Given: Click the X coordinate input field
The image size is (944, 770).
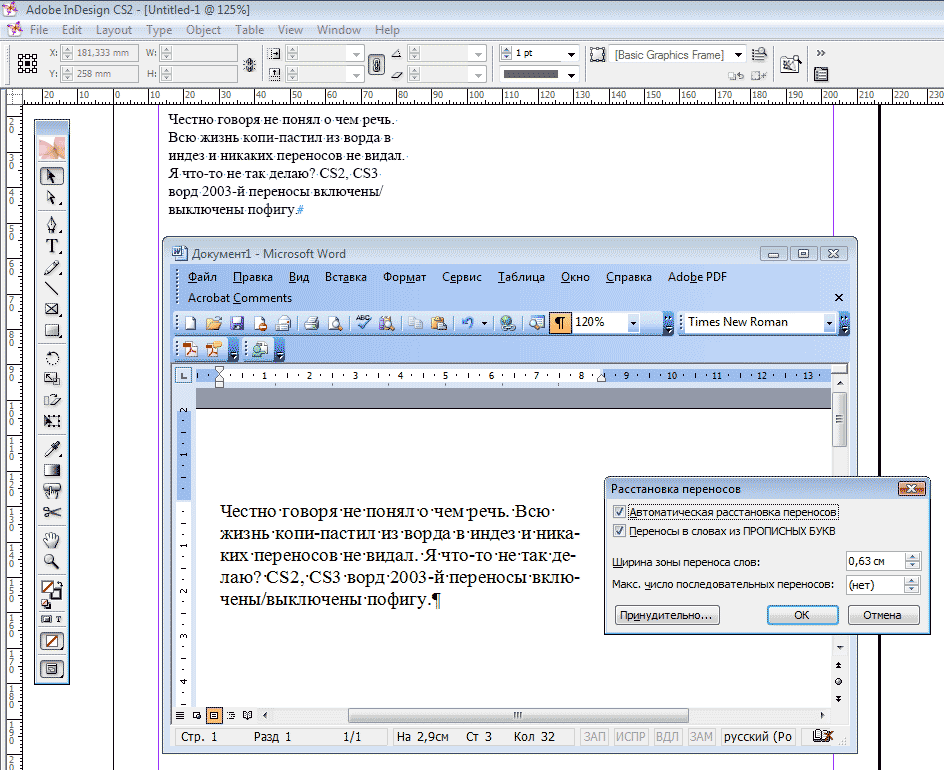Looking at the screenshot, I should coord(106,53).
